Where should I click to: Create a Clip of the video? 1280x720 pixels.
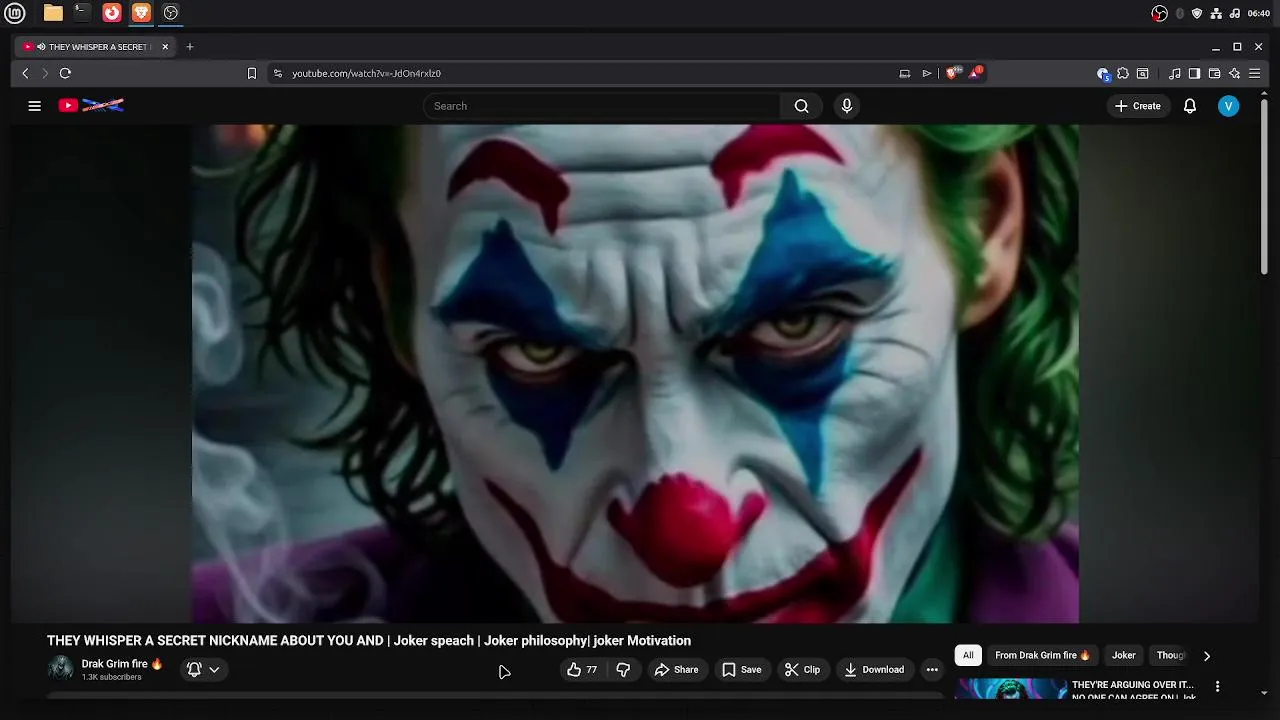tap(802, 670)
